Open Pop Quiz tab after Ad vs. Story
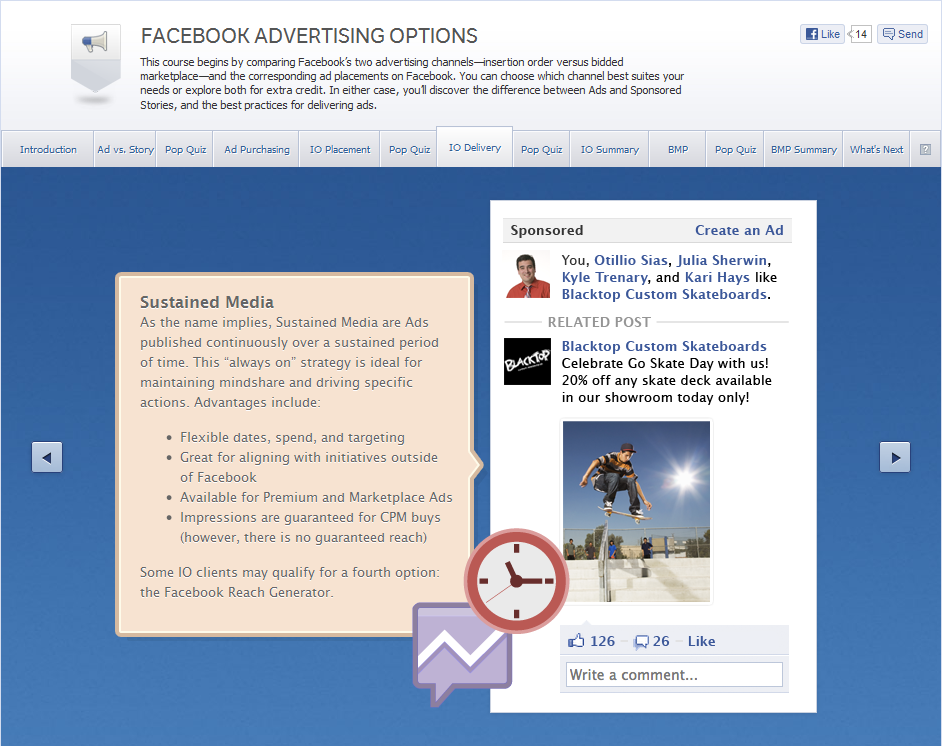This screenshot has height=746, width=942. point(185,150)
